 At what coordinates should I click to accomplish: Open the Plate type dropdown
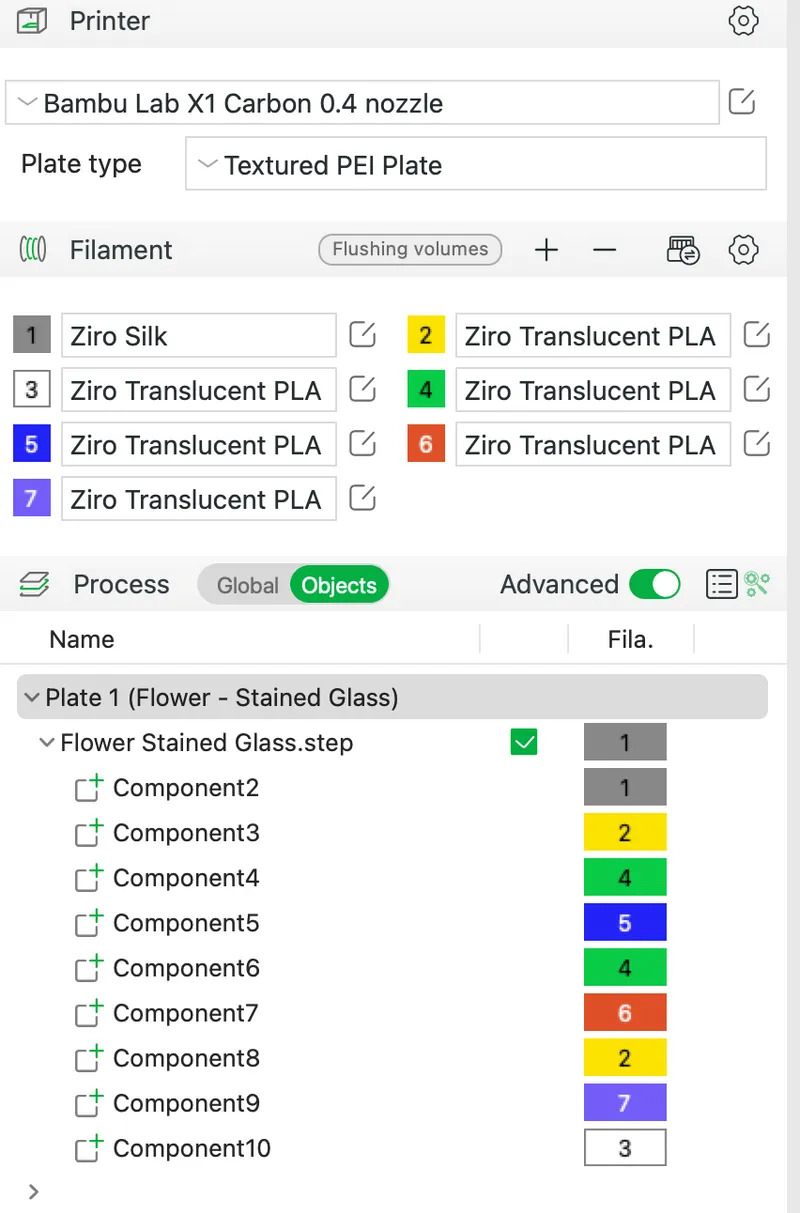click(476, 165)
